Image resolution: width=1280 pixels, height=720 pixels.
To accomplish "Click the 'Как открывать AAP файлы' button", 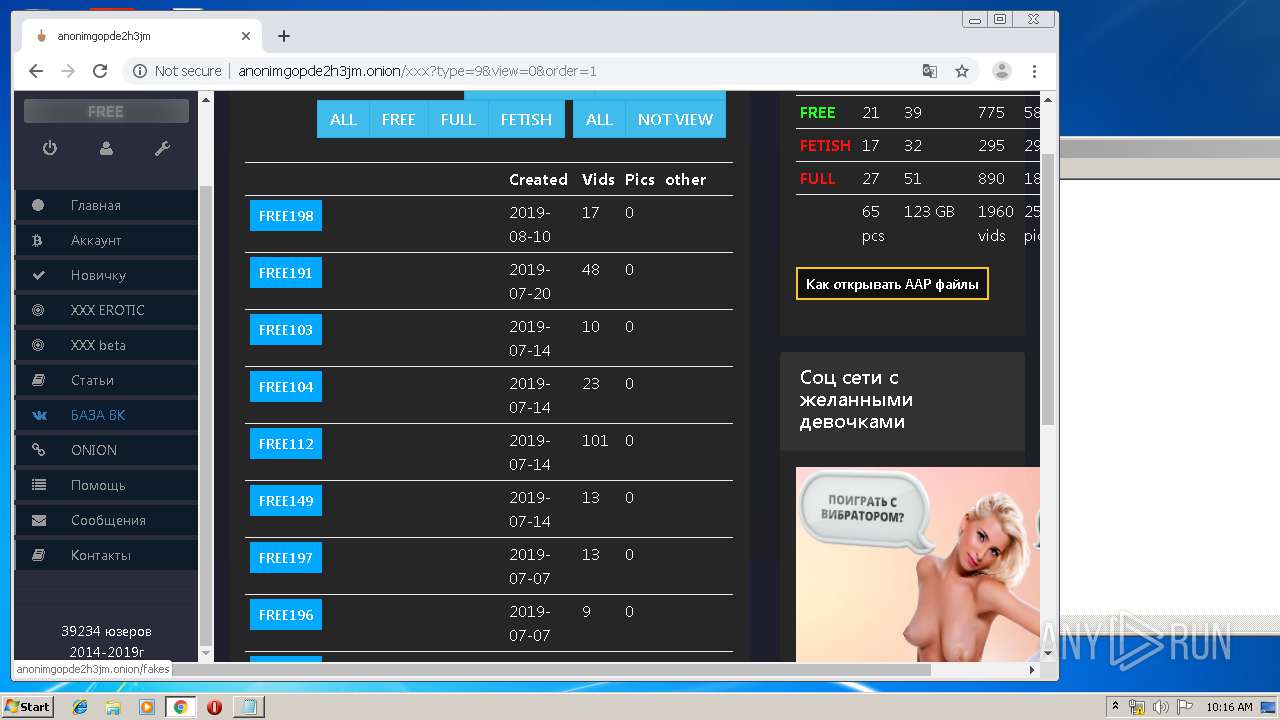I will point(892,284).
